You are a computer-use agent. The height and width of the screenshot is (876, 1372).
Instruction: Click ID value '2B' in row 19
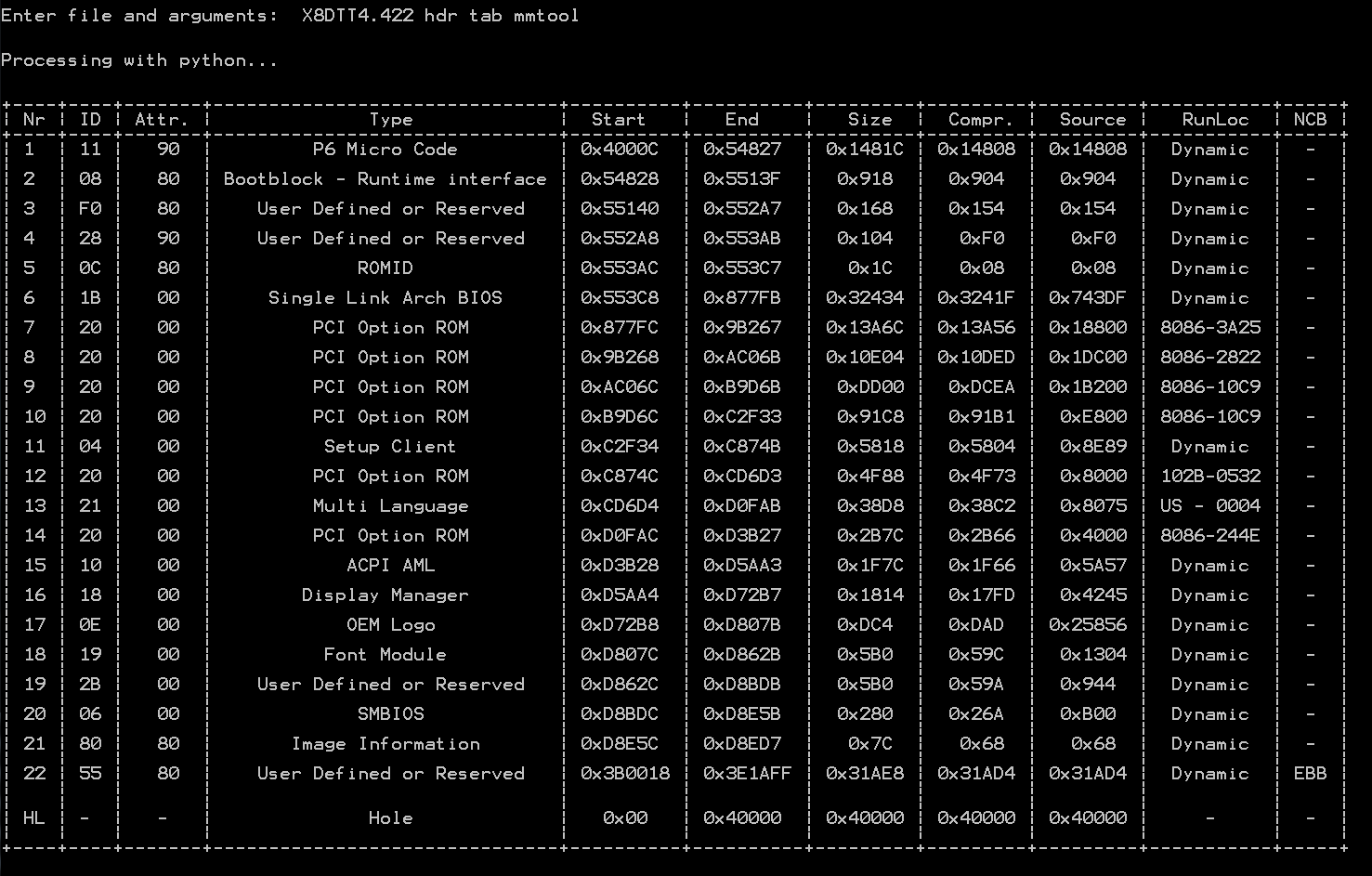90,684
